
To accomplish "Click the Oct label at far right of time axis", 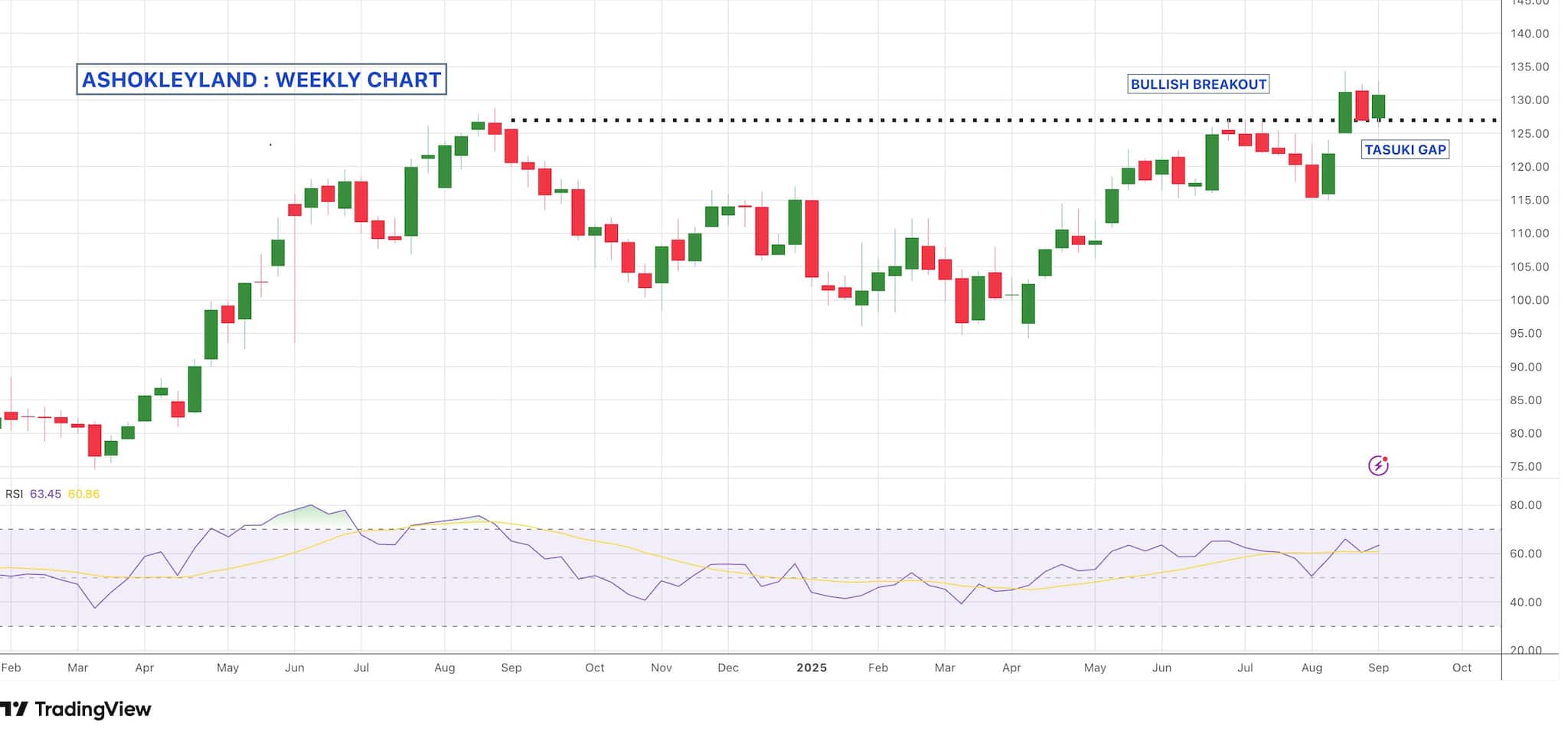I will coord(1462,668).
